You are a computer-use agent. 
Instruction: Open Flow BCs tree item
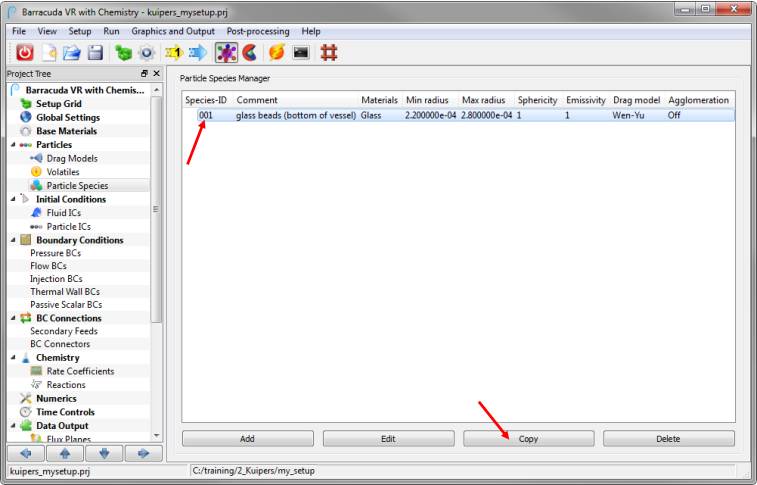point(48,266)
